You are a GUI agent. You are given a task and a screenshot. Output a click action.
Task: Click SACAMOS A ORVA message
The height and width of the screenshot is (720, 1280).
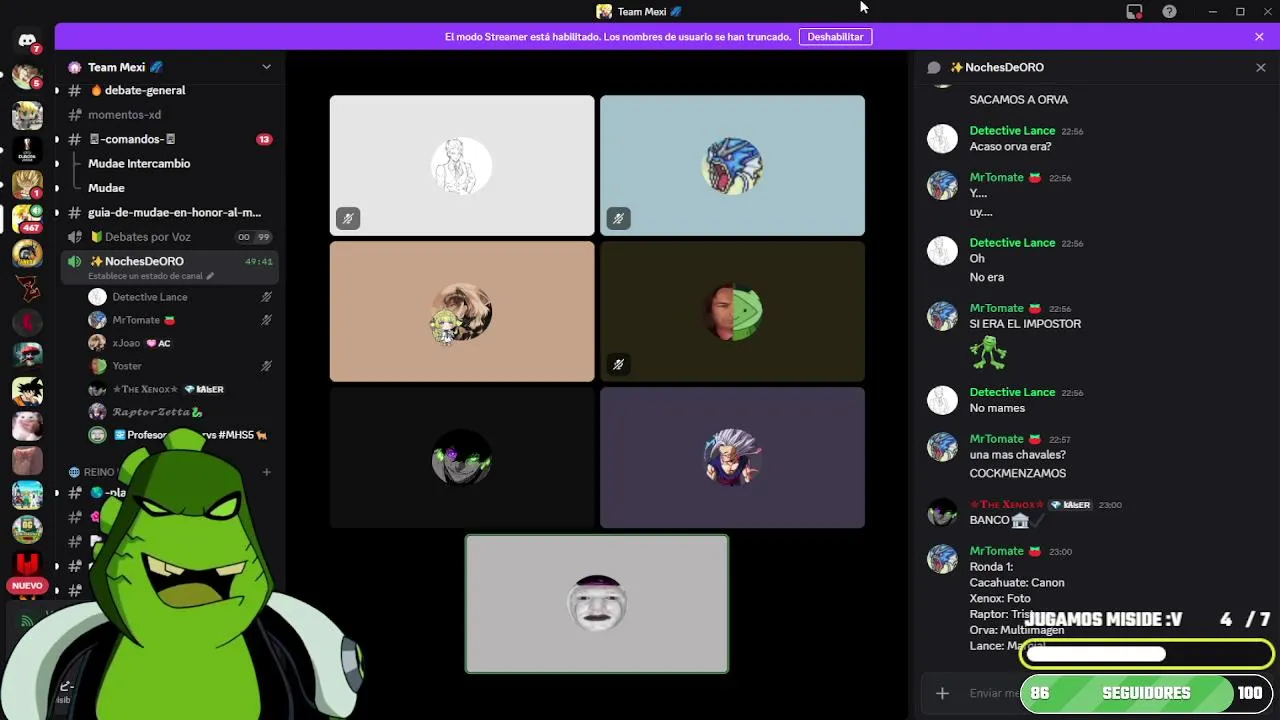(1018, 100)
